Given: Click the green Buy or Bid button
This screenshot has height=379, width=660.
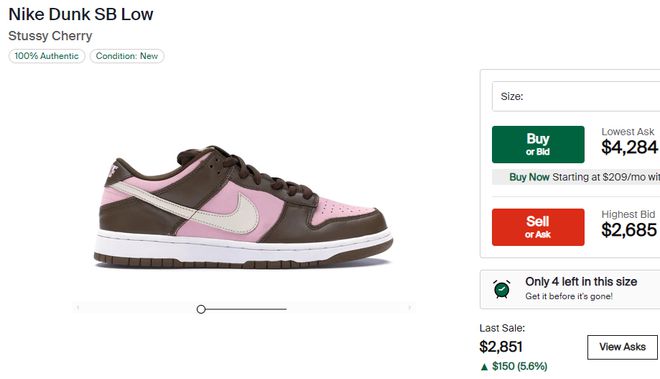Looking at the screenshot, I should click(538, 144).
